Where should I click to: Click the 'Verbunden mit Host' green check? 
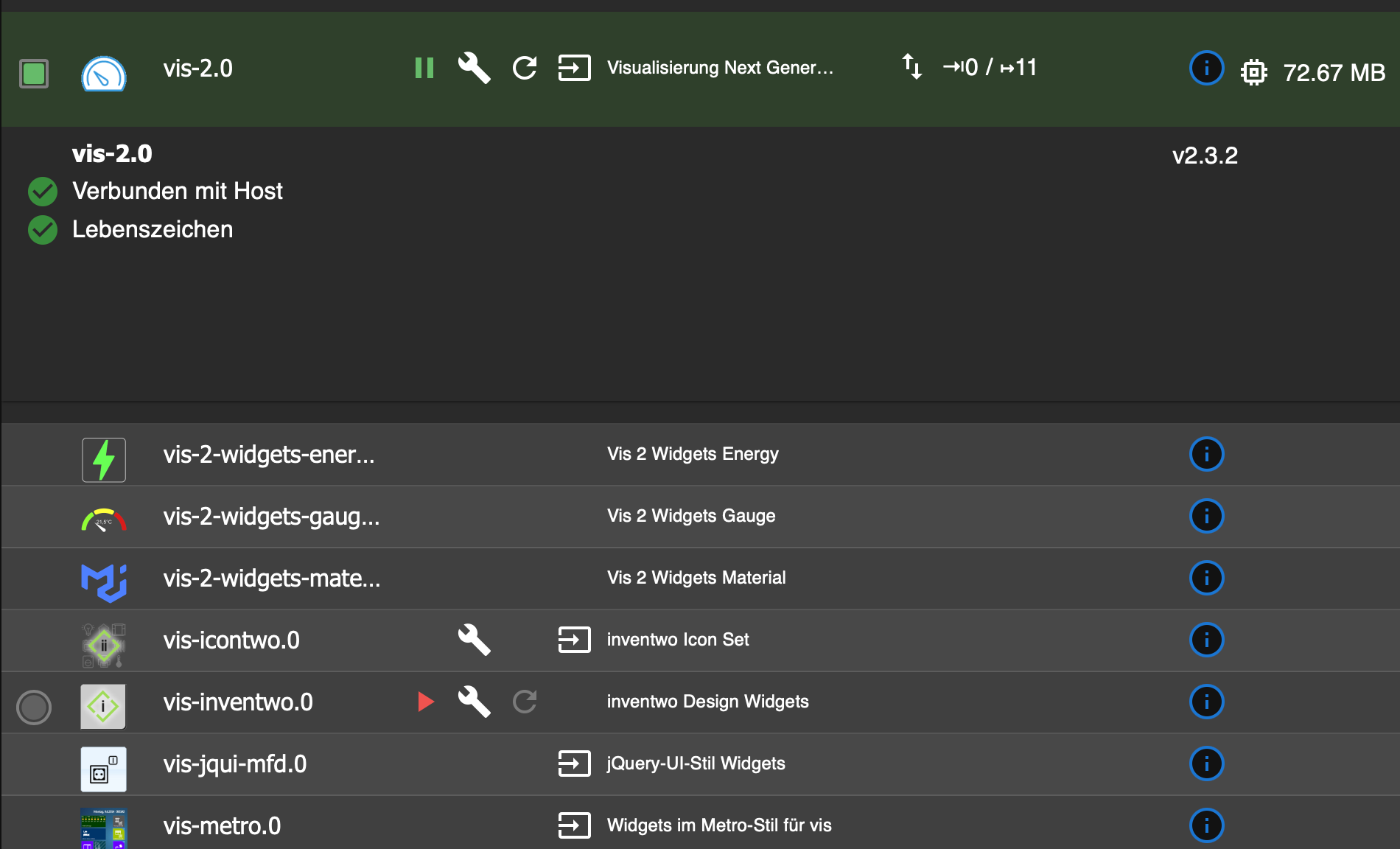[43, 192]
